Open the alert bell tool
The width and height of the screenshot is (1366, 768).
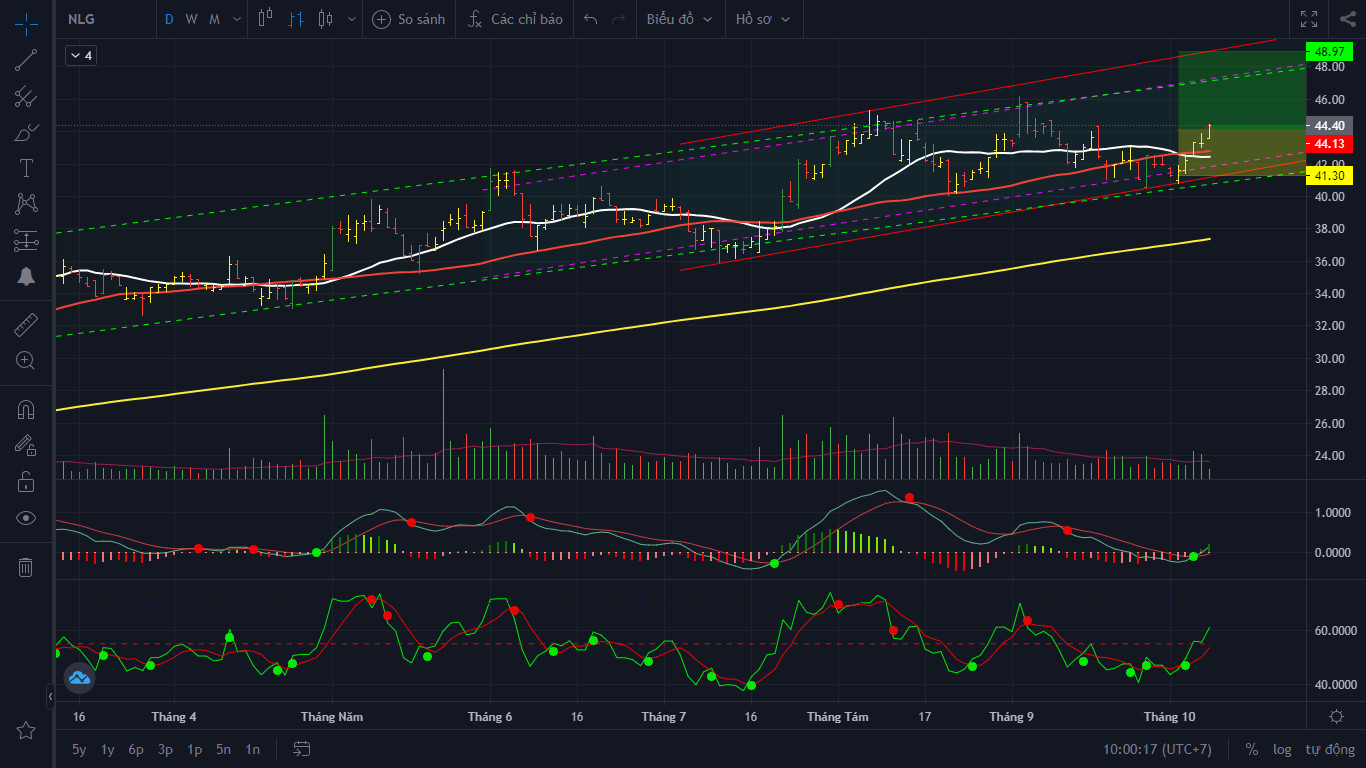pyautogui.click(x=26, y=277)
